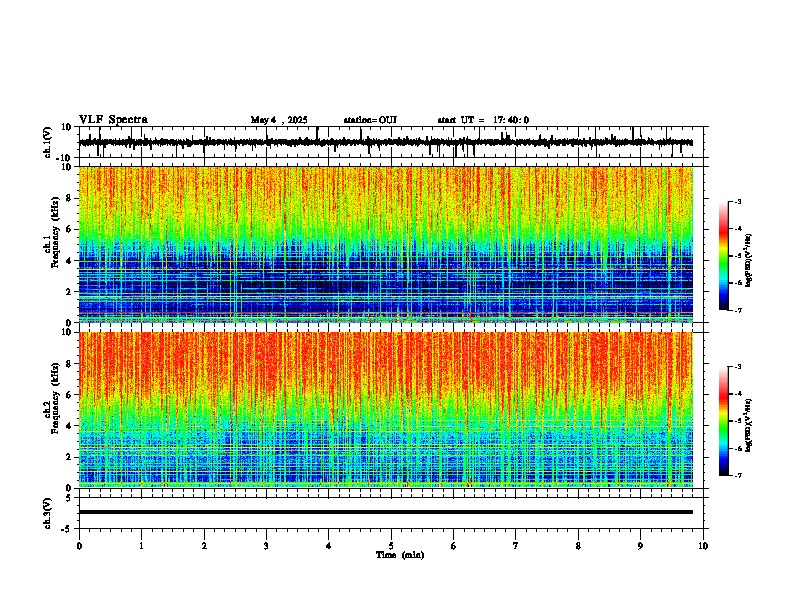Click the ch.1 spectrogram color scale bar
The image size is (792, 612).
[724, 256]
